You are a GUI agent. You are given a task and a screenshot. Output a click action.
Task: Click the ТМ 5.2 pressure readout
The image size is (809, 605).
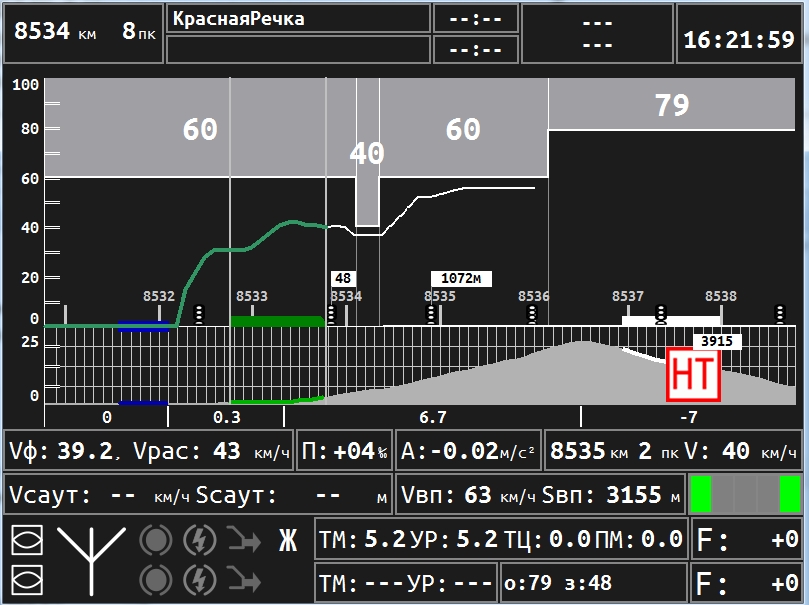coord(362,541)
